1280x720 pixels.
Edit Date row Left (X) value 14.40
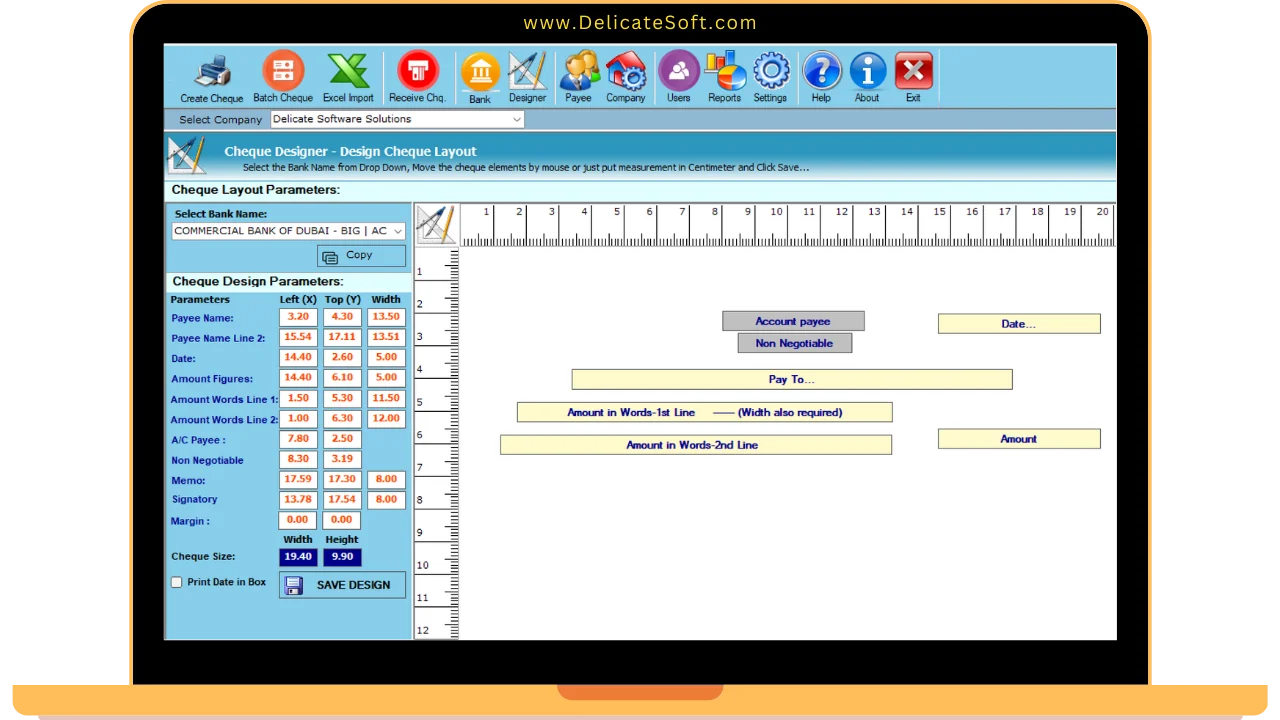click(298, 358)
